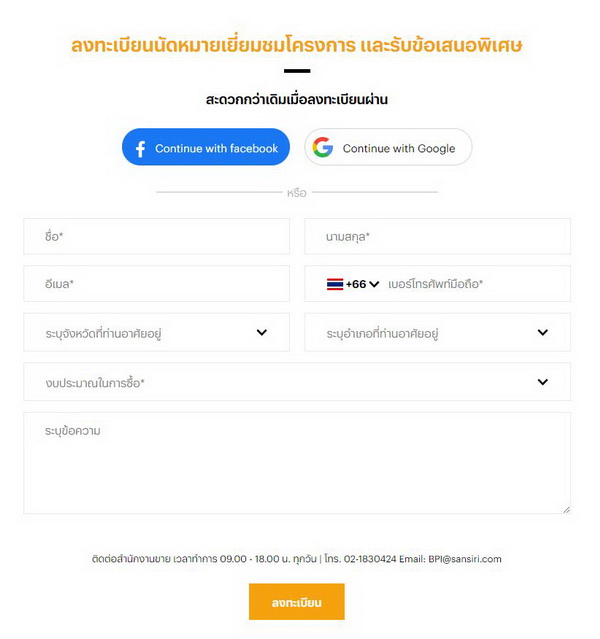Open the purchase budget (งบประมาณ) dropdown
Viewport: 600px width, 639px height.
pyautogui.click(x=297, y=382)
